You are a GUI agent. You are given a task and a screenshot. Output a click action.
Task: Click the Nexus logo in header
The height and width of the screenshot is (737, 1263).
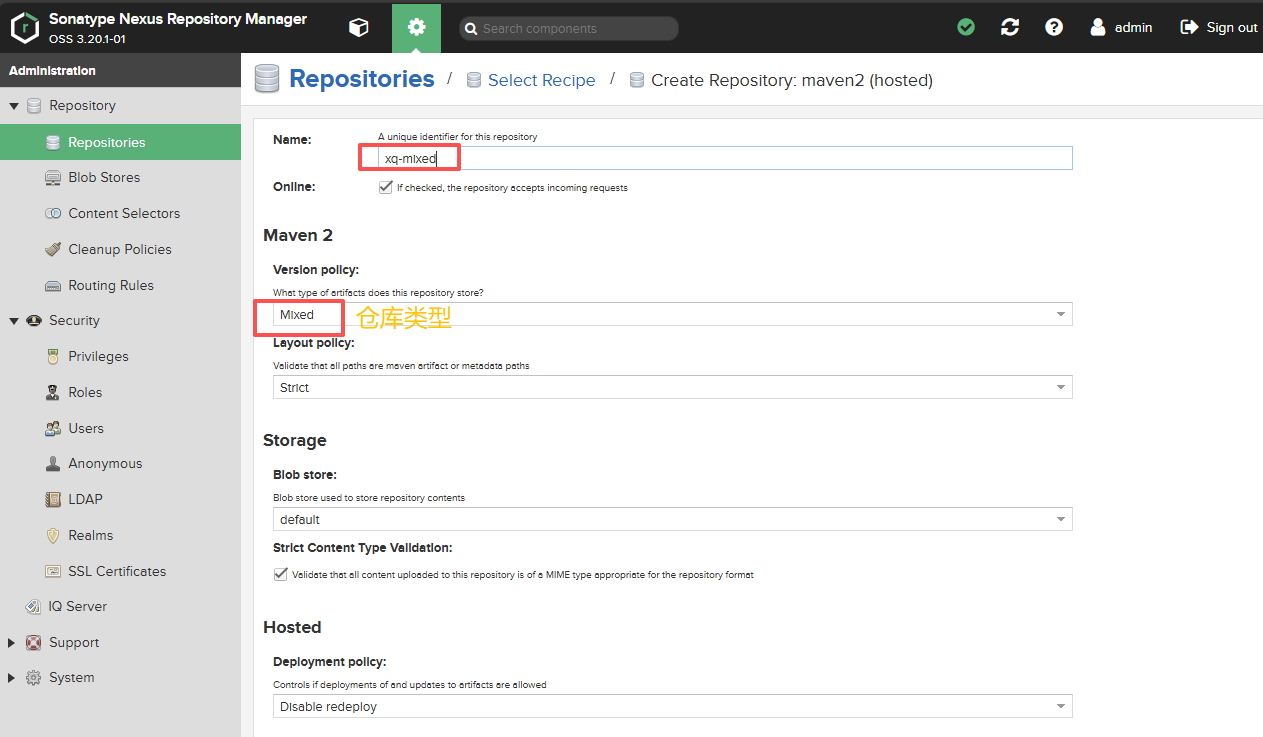pos(24,28)
